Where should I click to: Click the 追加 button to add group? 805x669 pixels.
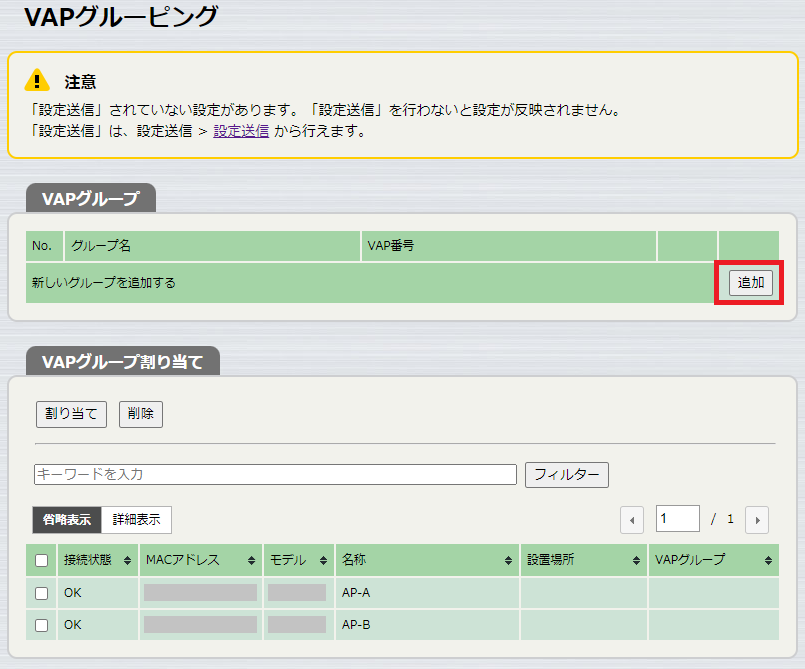750,283
